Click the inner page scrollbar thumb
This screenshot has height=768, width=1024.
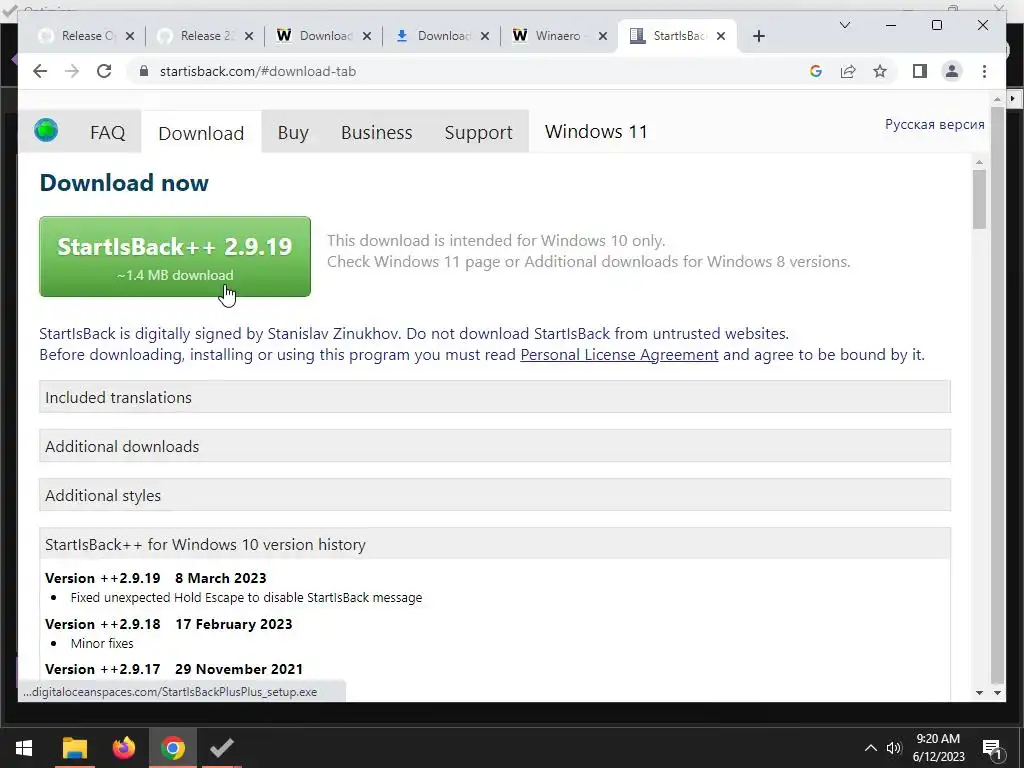point(979,199)
